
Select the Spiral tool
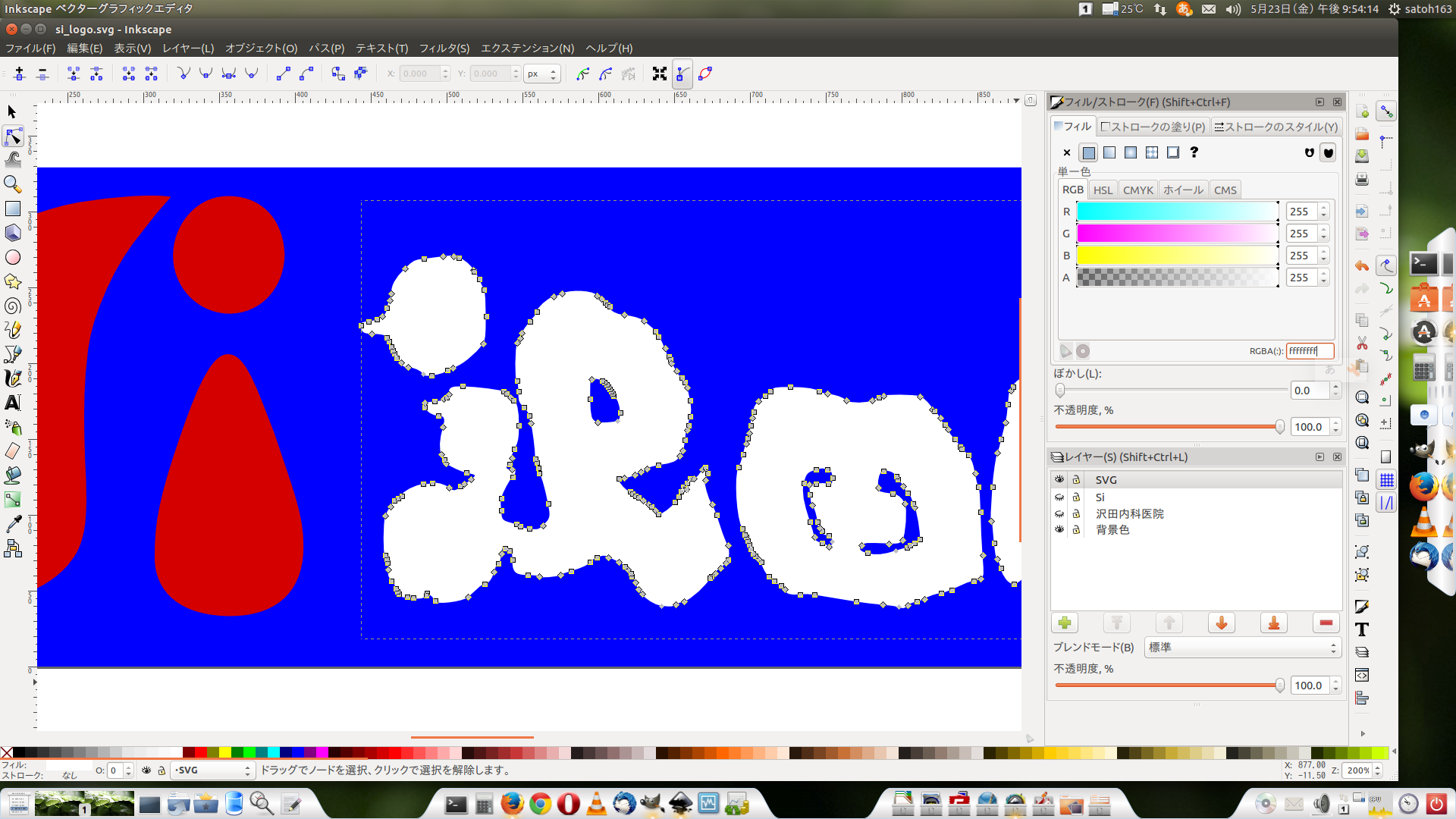(13, 306)
